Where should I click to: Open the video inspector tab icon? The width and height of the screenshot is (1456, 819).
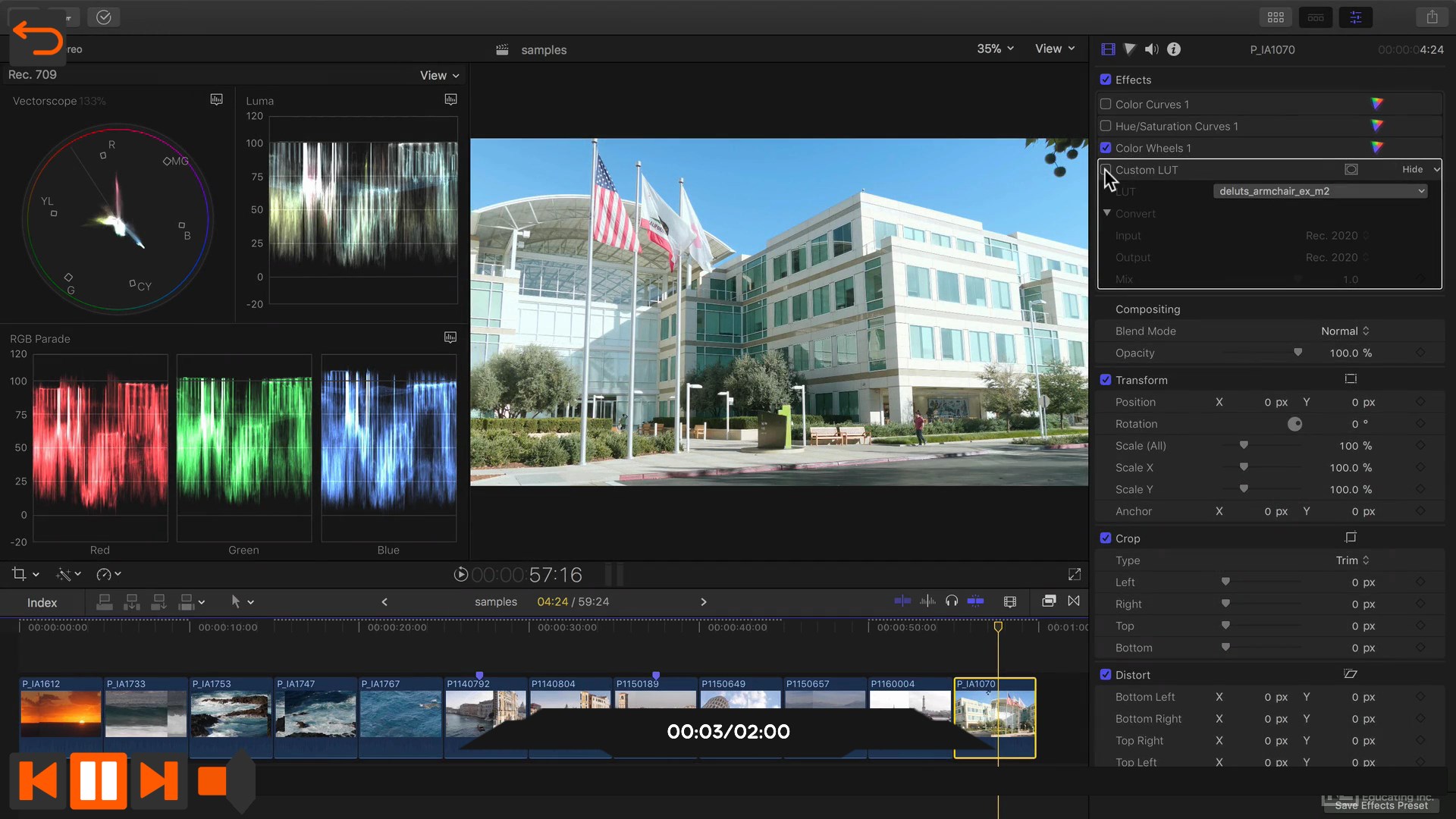tap(1108, 49)
